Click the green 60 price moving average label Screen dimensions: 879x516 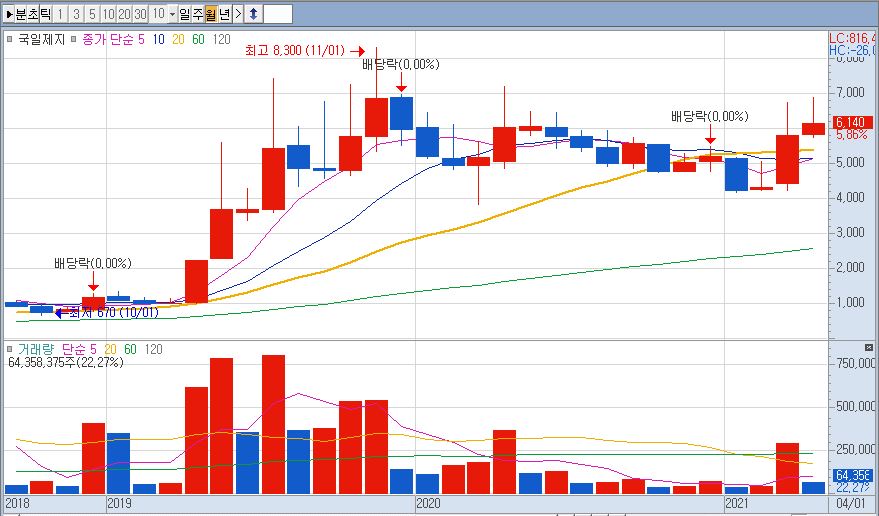pos(198,39)
